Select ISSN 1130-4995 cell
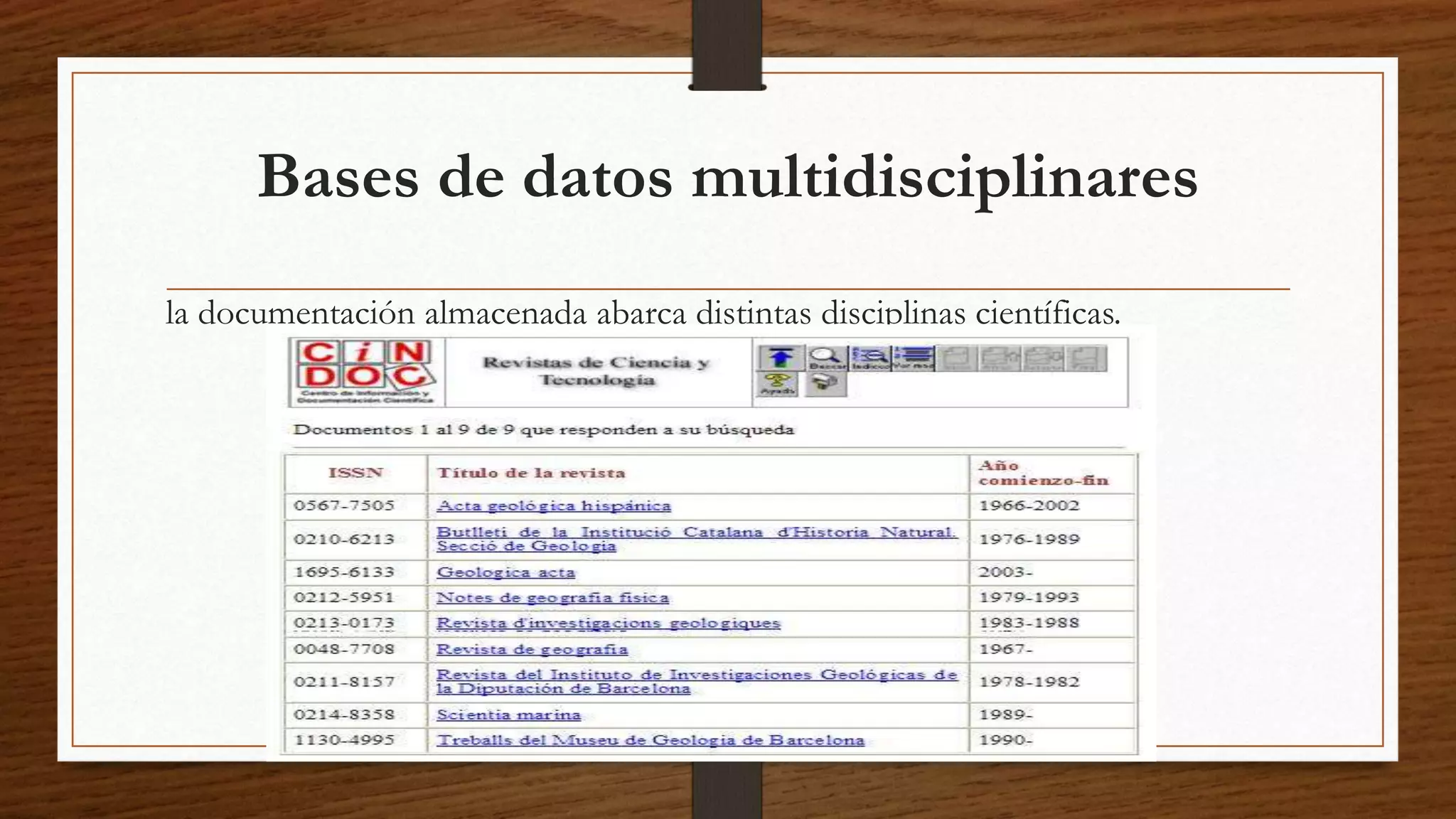Image resolution: width=1456 pixels, height=819 pixels. pyautogui.click(x=355, y=740)
